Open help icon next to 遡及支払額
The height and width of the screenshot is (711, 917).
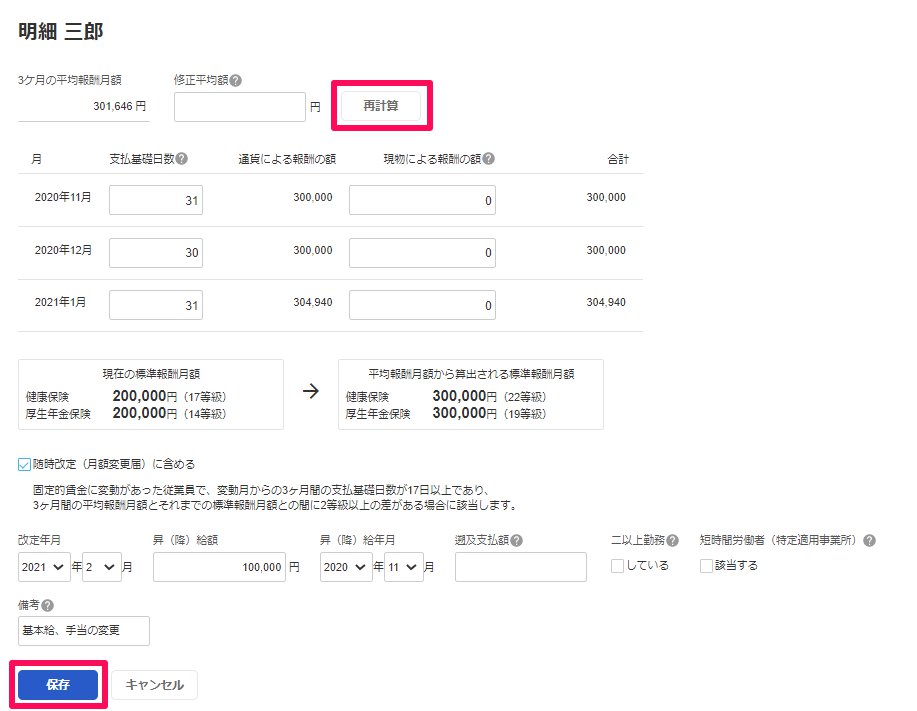tap(516, 540)
